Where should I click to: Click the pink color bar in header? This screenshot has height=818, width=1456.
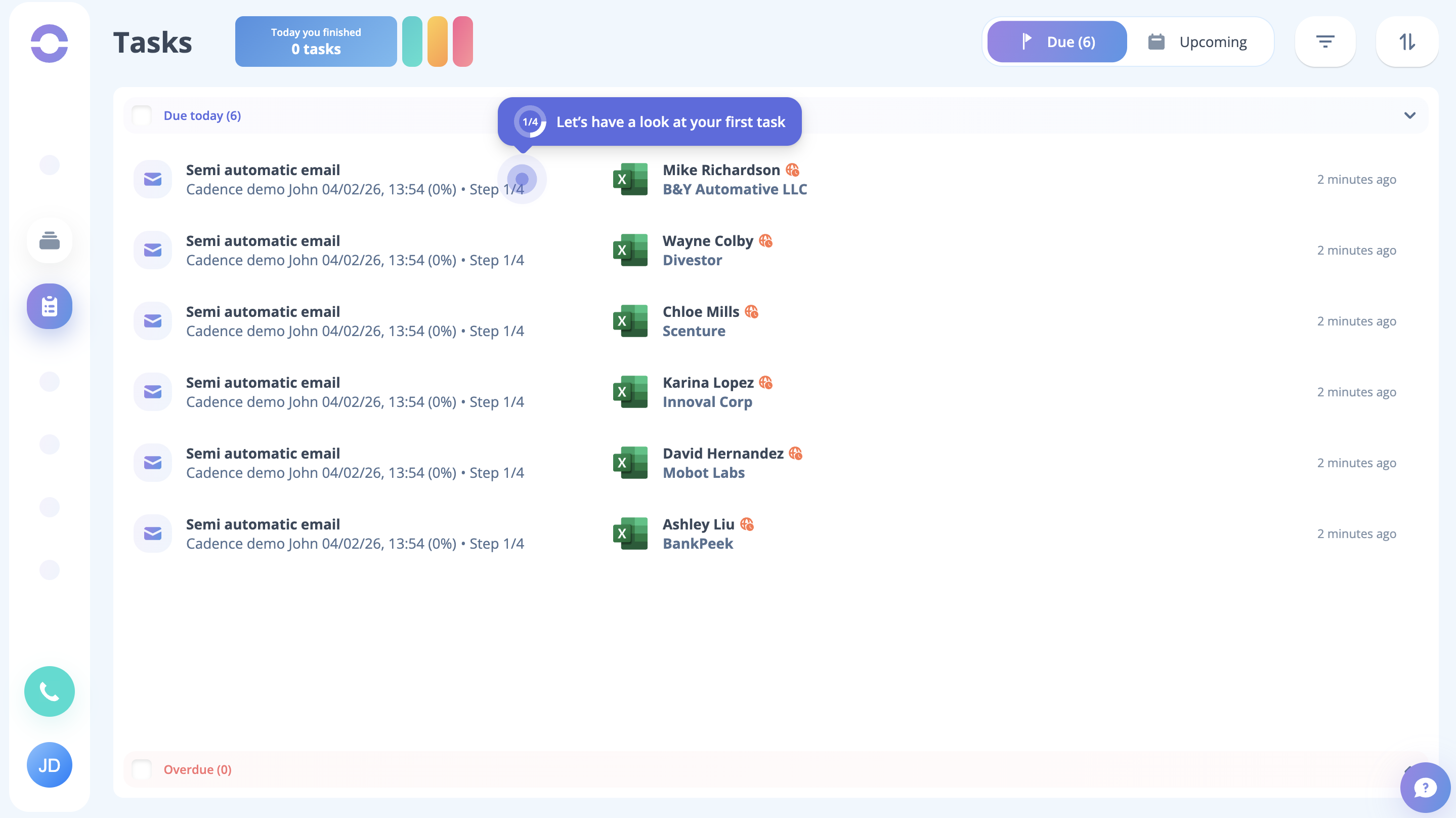(x=462, y=42)
